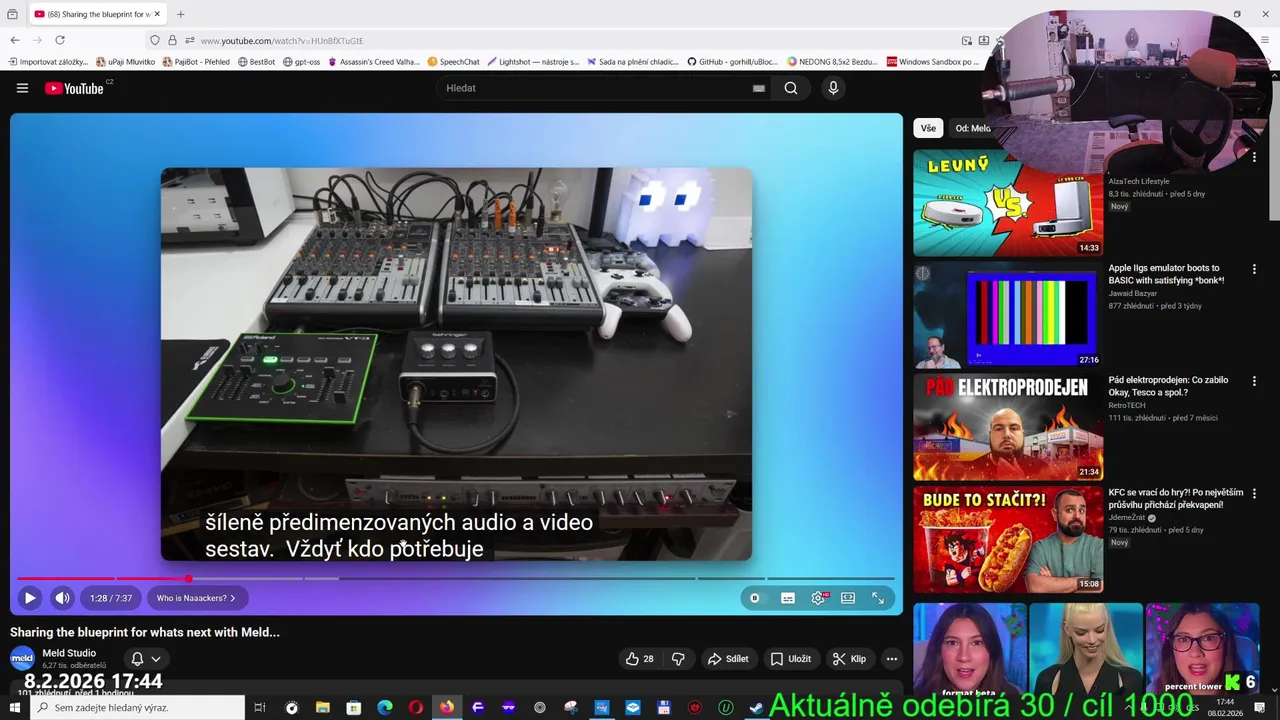Screen dimensions: 1280x720
Task: Open the YouTube hamburger guide menu
Action: tap(22, 88)
